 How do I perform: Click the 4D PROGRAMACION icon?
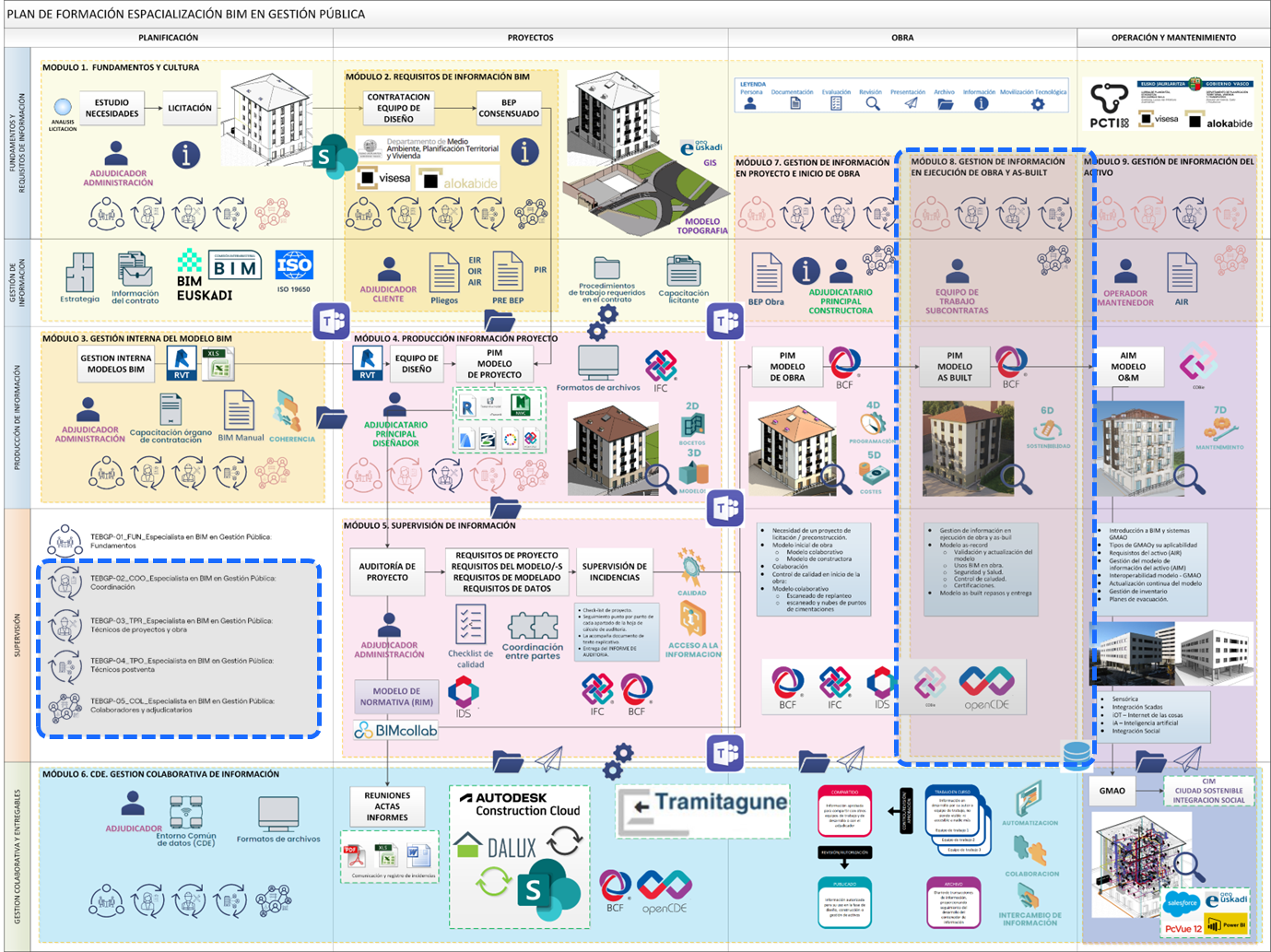[873, 423]
